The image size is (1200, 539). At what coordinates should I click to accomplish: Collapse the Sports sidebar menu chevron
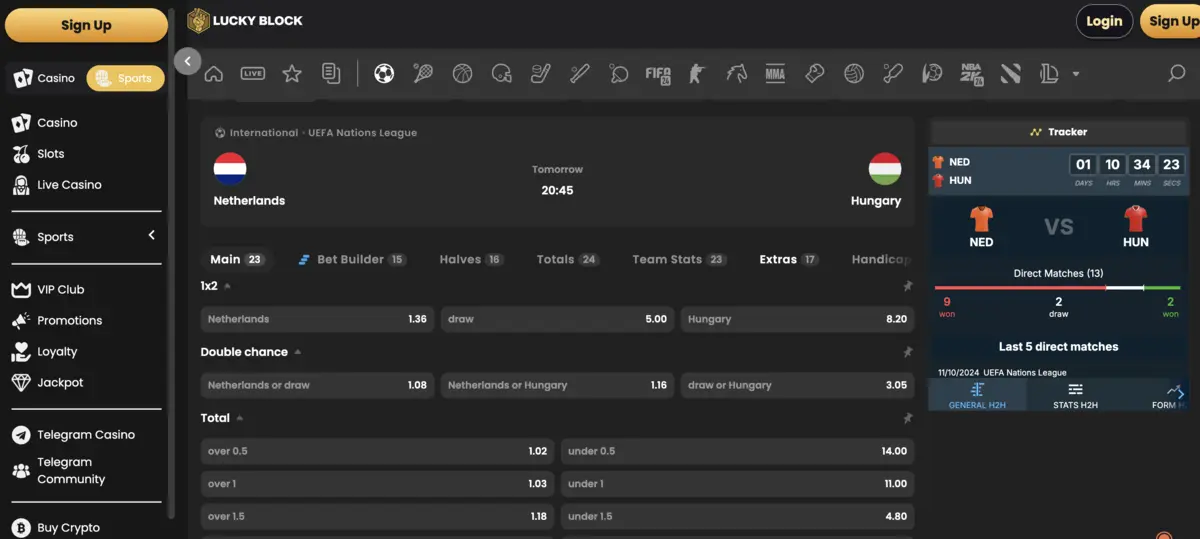(x=152, y=236)
